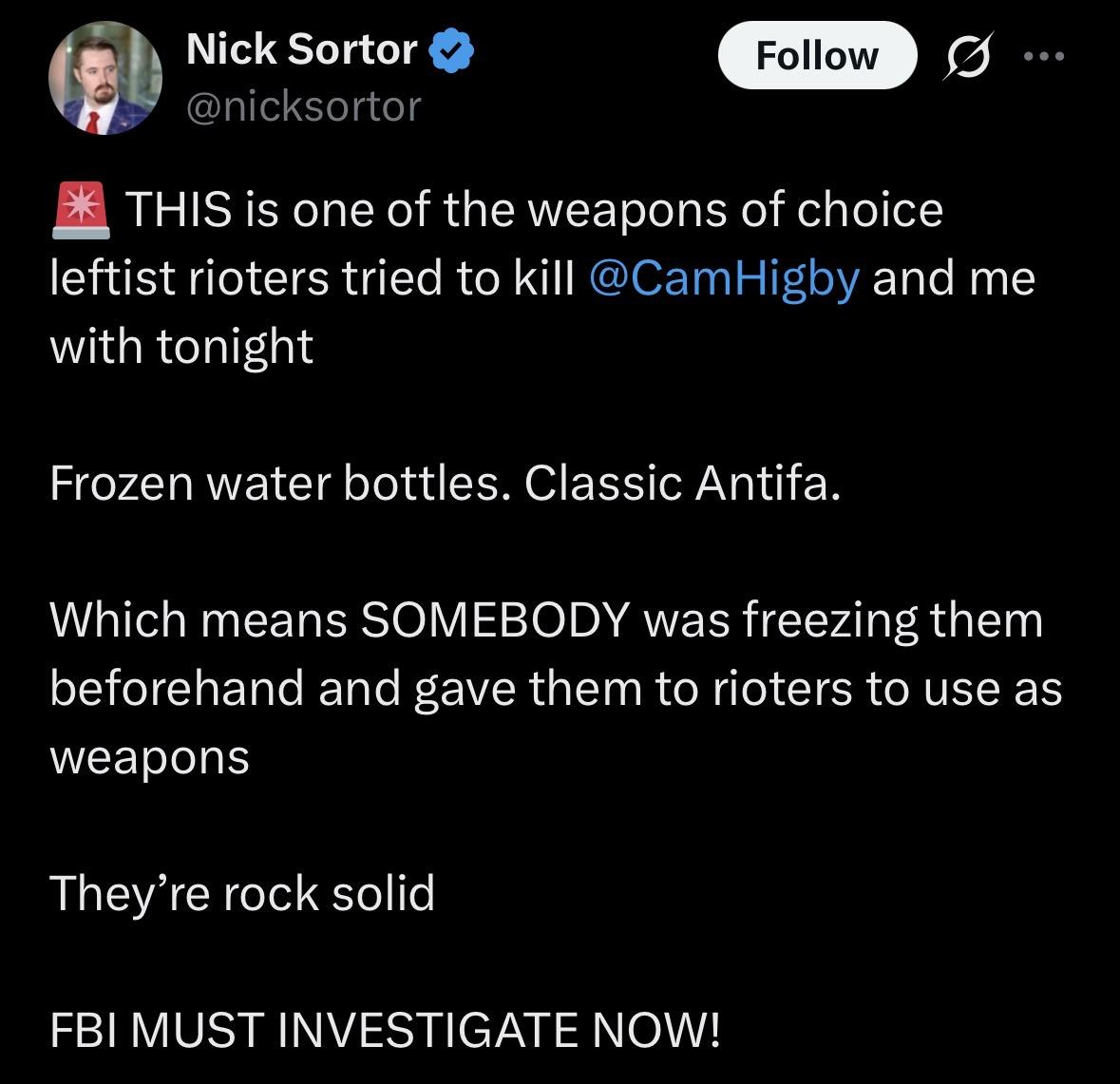This screenshot has height=1084, width=1120.
Task: Click the display name Nick Sortor
Action: [301, 49]
